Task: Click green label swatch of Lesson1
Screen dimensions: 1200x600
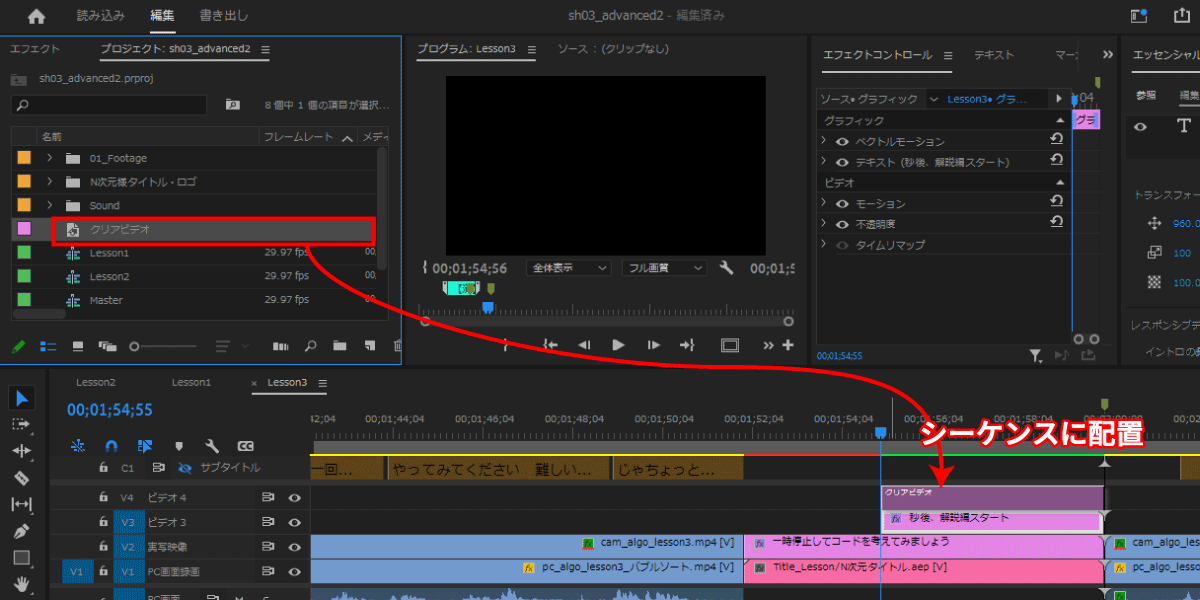Action: 24,253
